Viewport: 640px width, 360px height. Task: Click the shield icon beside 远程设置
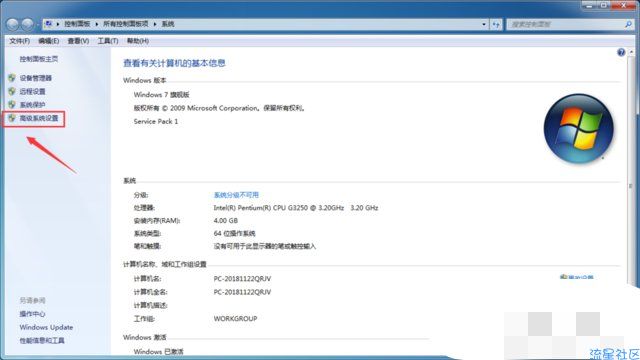click(12, 91)
